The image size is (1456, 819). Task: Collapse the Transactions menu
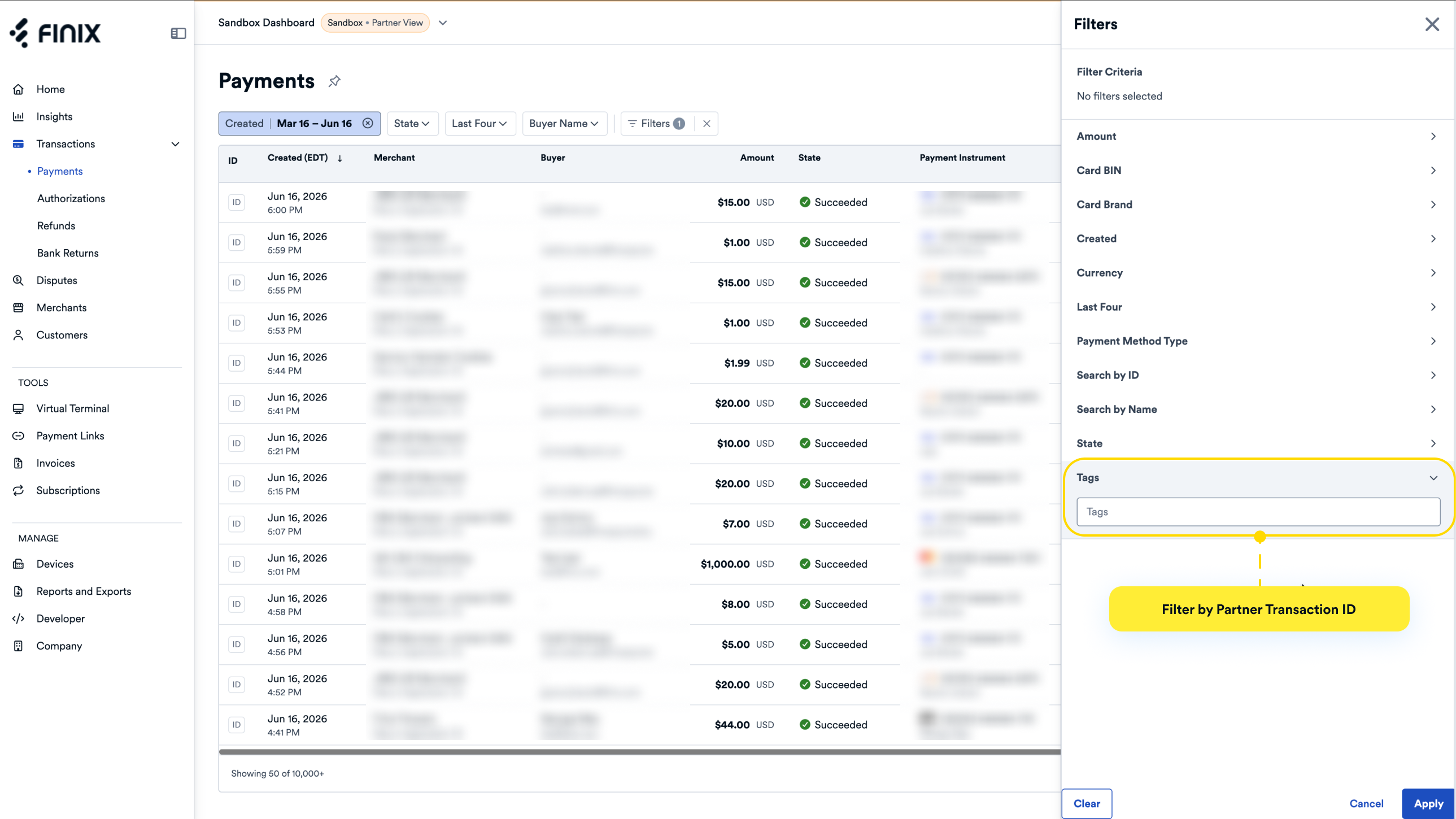tap(175, 144)
